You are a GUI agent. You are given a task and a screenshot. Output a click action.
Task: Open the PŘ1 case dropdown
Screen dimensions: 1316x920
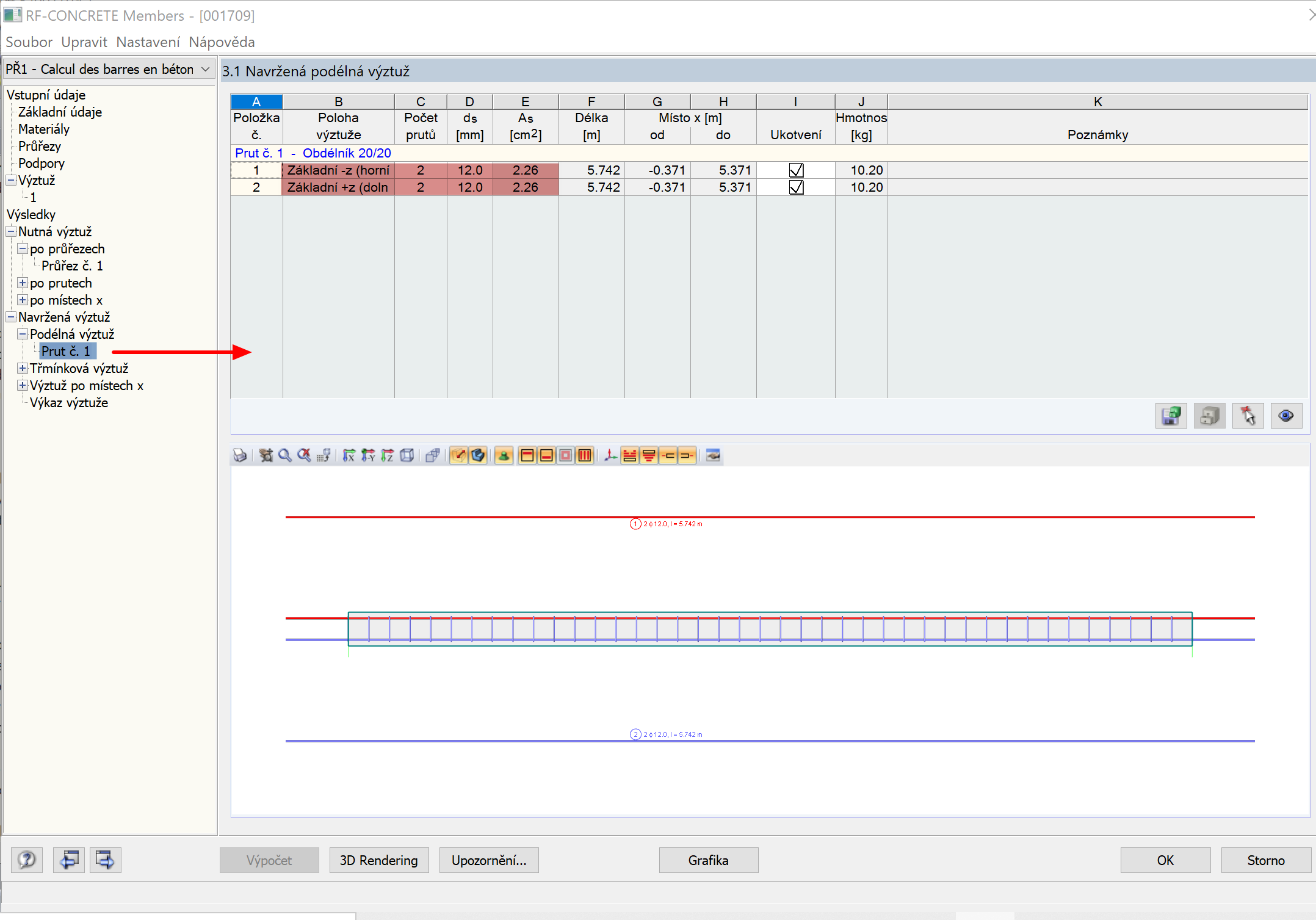[x=206, y=69]
